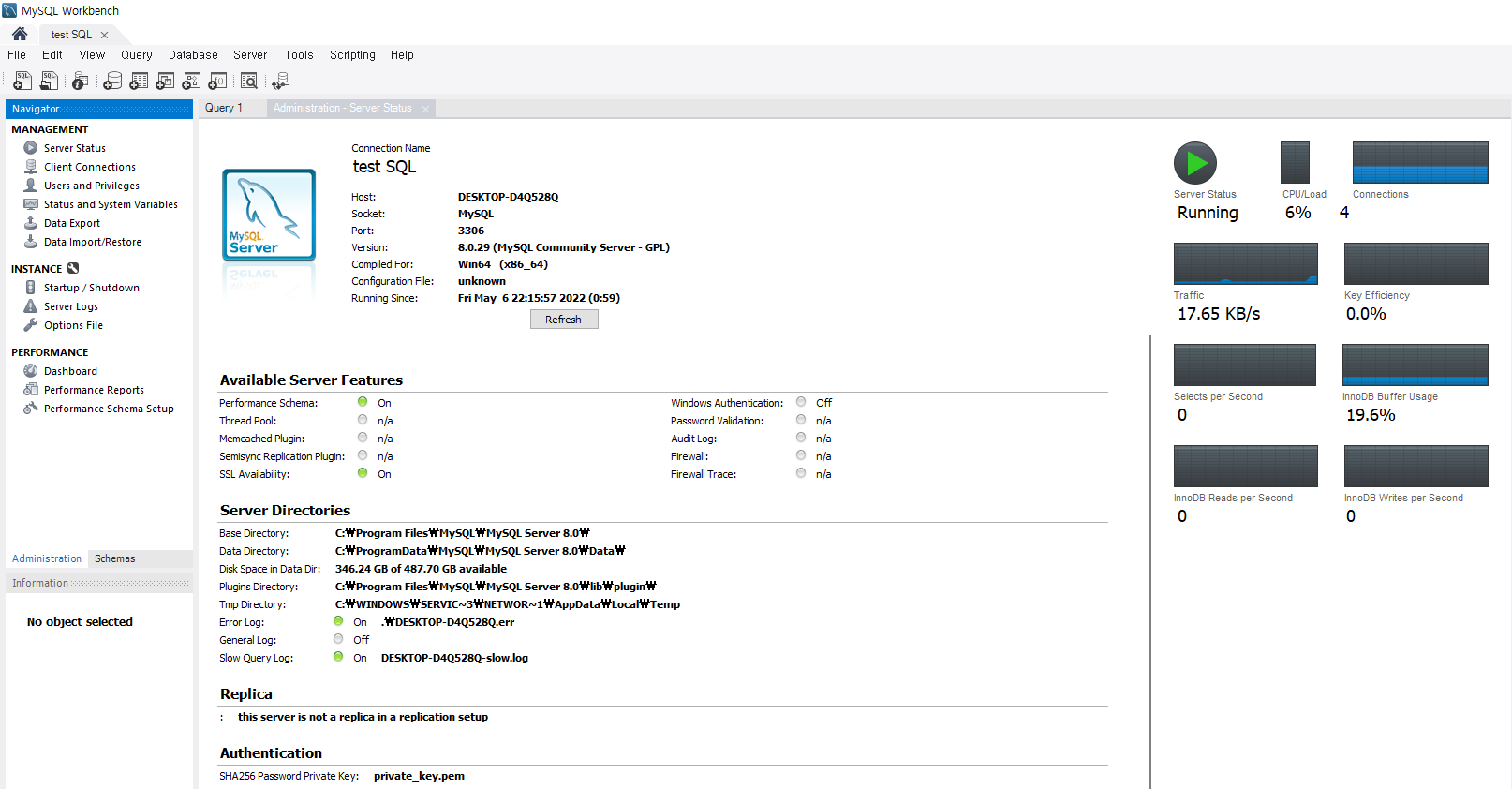Open the Query menu

(x=137, y=55)
